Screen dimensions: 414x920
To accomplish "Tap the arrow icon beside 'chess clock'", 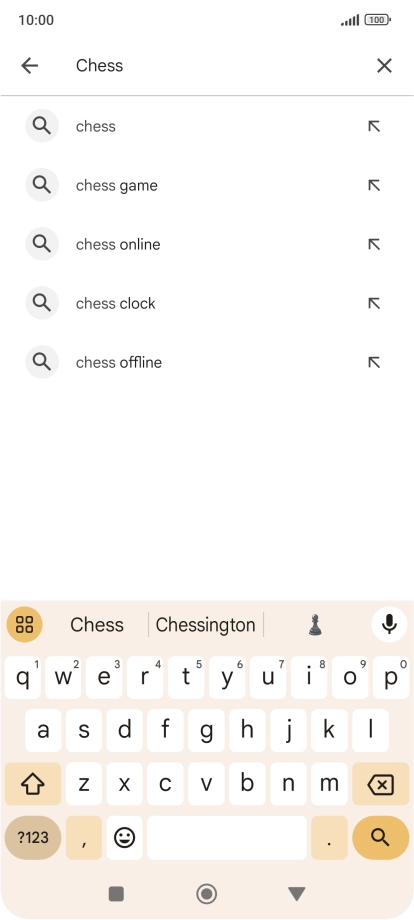I will [x=374, y=303].
